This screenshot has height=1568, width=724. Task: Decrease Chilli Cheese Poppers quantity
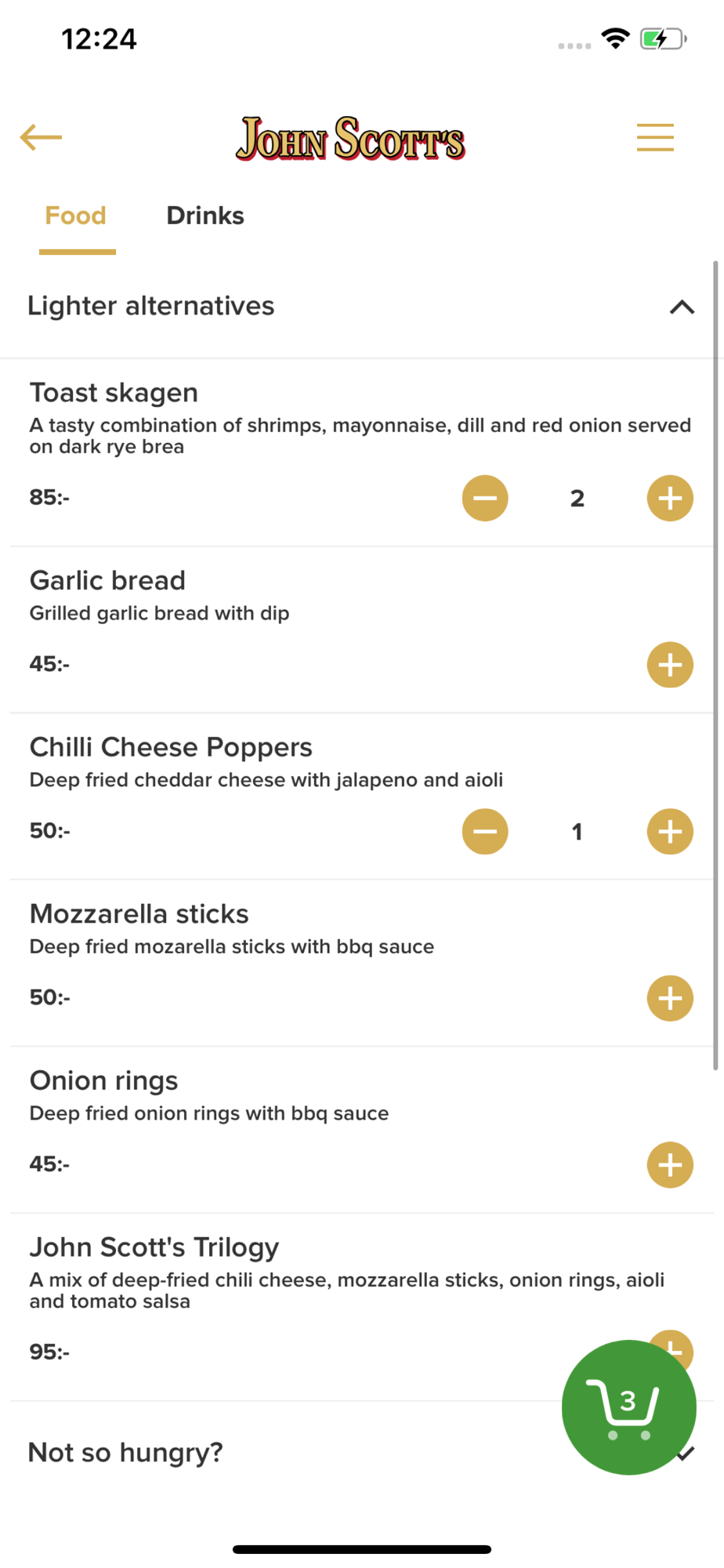485,831
